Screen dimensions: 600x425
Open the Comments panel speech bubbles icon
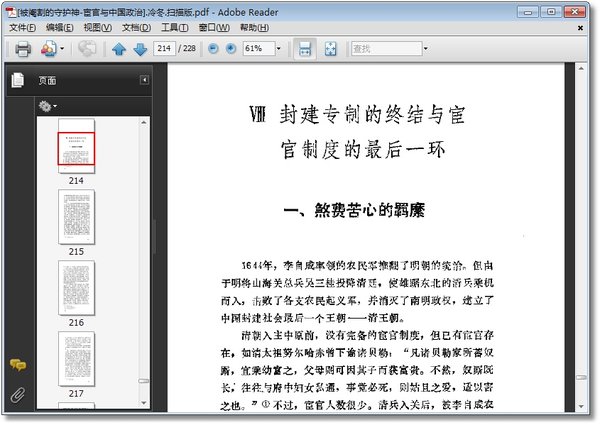pos(18,365)
